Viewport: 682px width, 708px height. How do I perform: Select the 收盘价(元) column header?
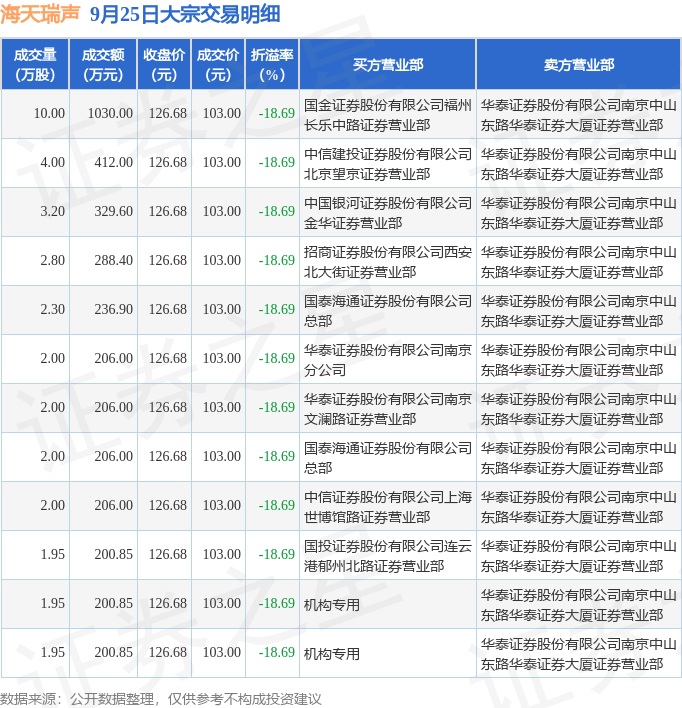[x=163, y=64]
